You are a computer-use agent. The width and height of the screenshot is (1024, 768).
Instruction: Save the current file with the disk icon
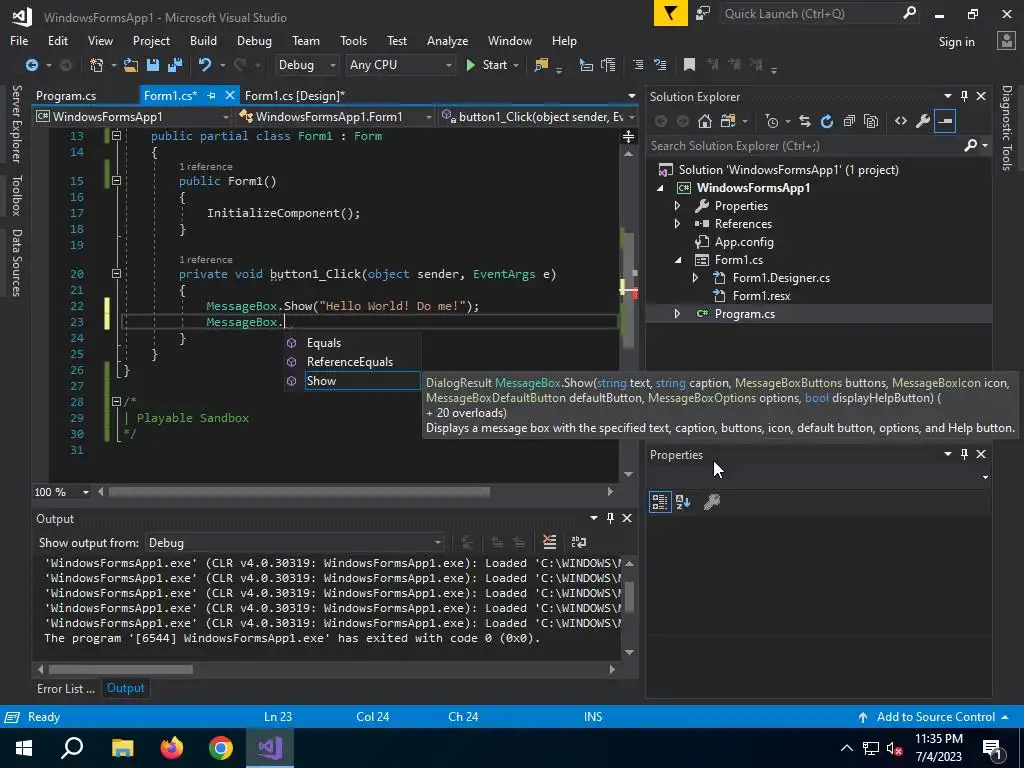[153, 65]
